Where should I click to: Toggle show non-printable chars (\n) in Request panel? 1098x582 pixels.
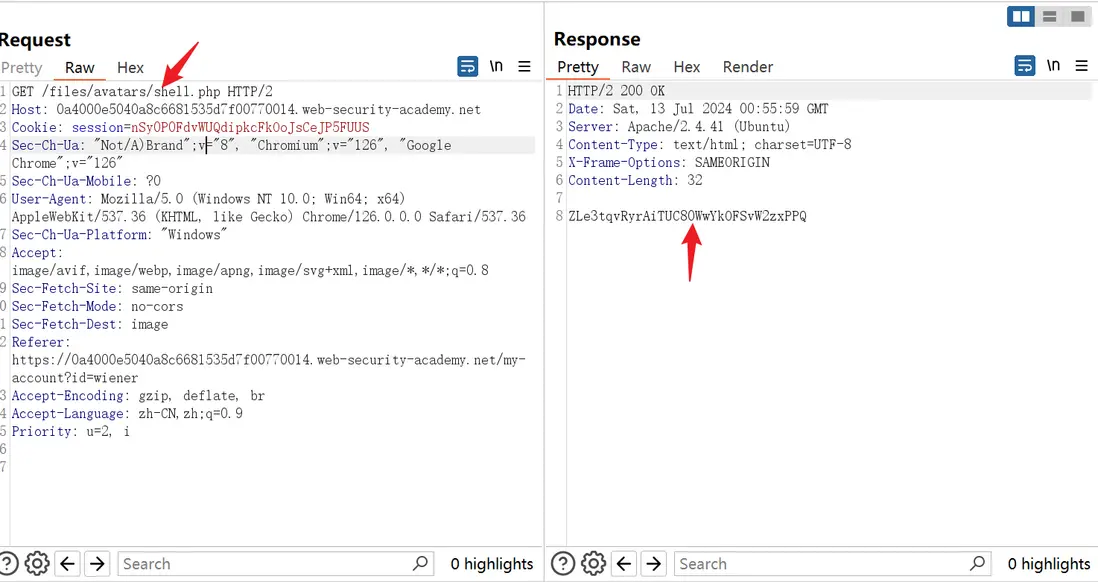click(x=496, y=66)
